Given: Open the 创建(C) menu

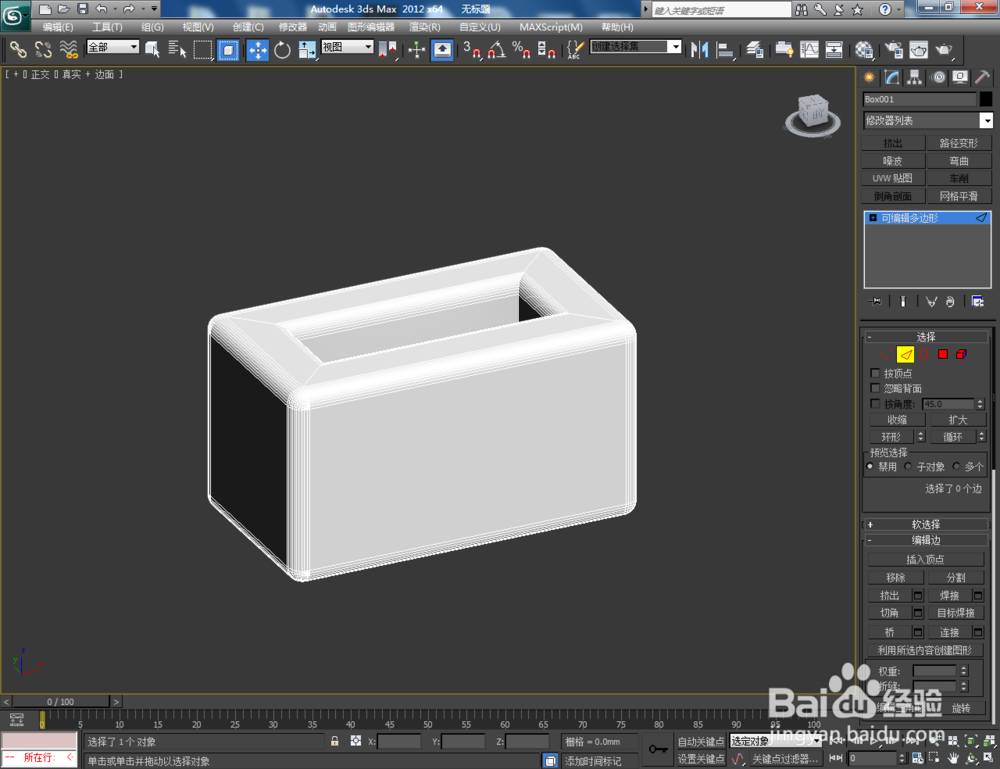Looking at the screenshot, I should coord(247,27).
